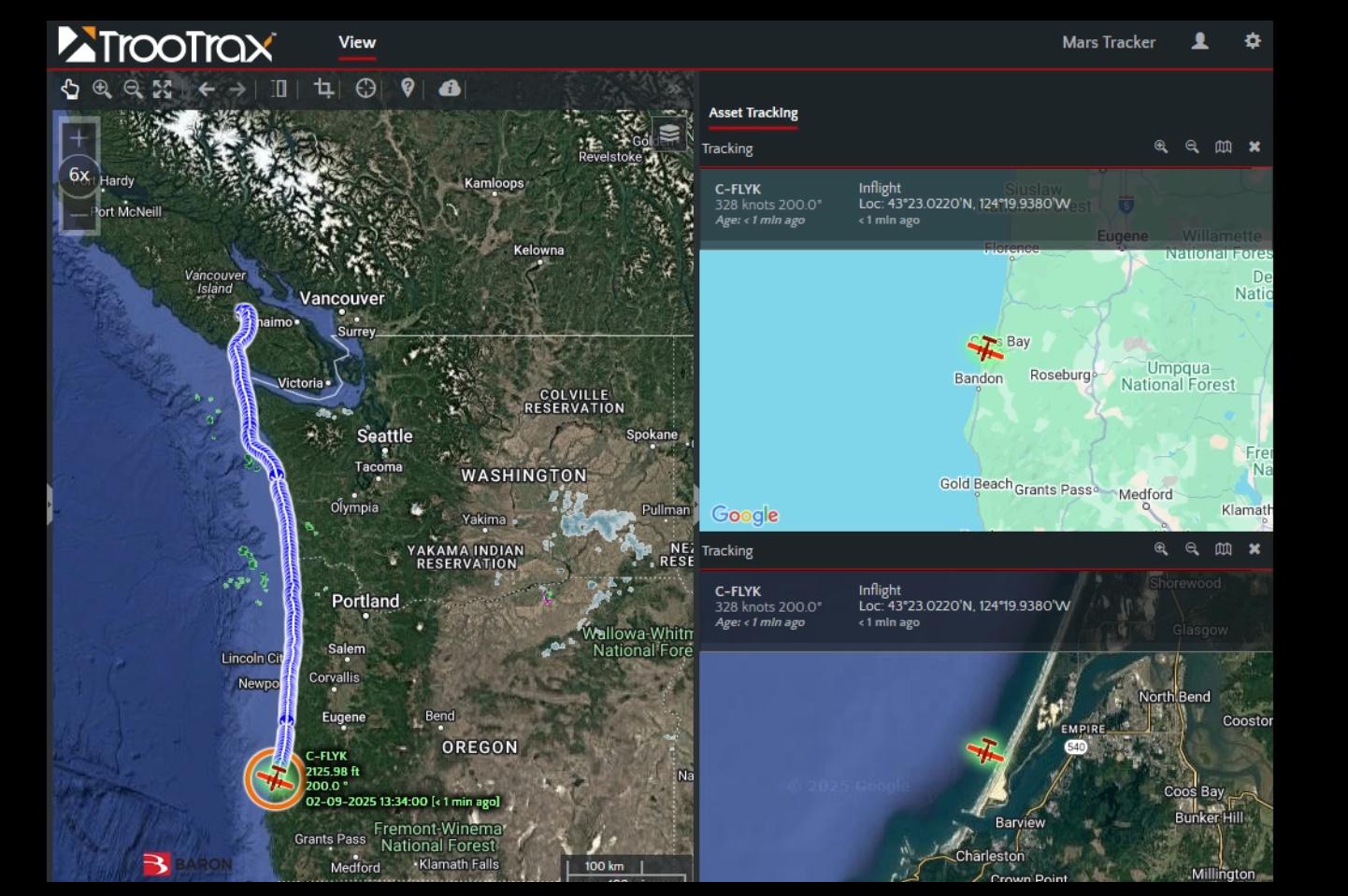Screen dimensions: 1348x896
Task: Click the 6x zoom level slider handle
Action: 79,175
